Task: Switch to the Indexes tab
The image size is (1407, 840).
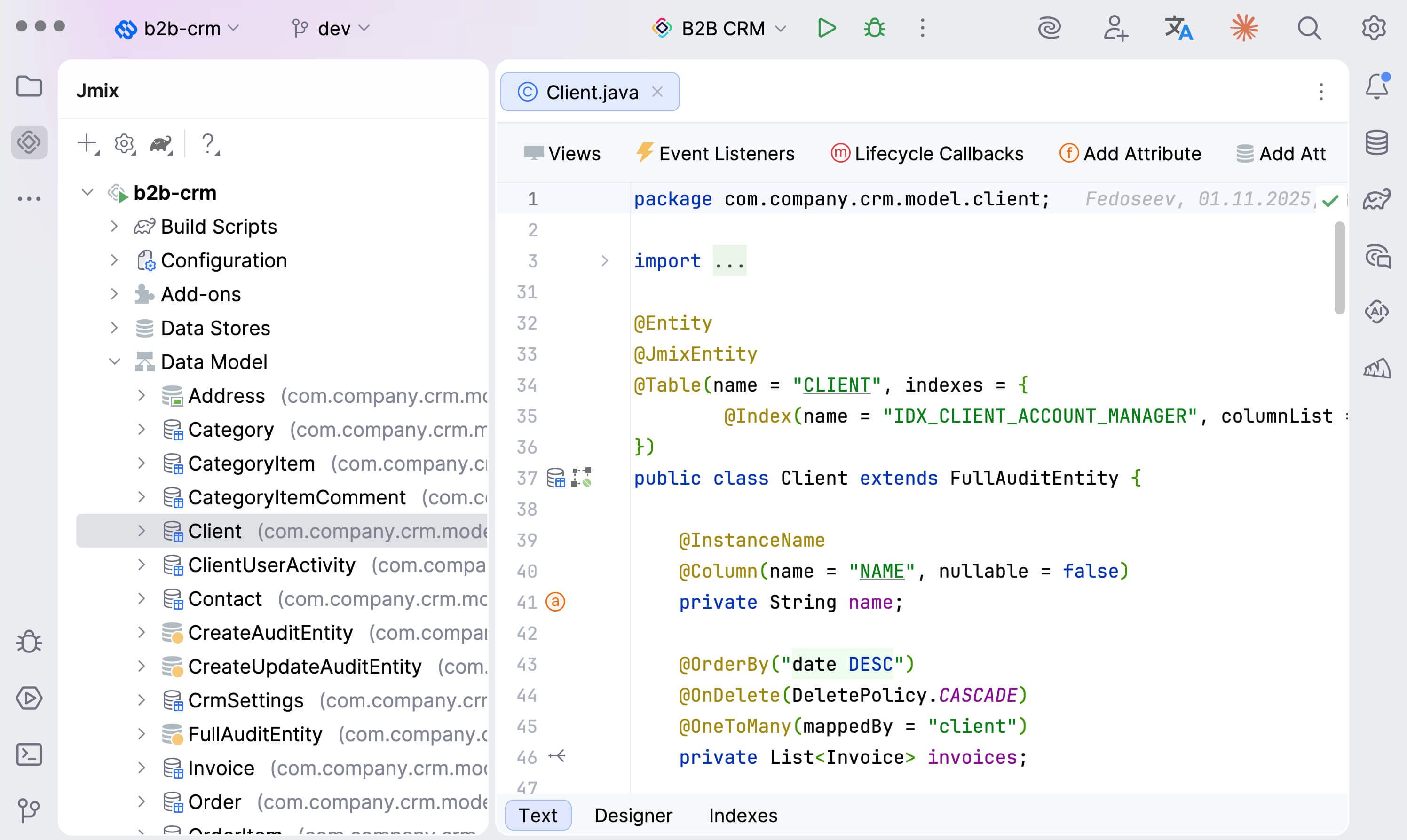Action: (x=743, y=815)
